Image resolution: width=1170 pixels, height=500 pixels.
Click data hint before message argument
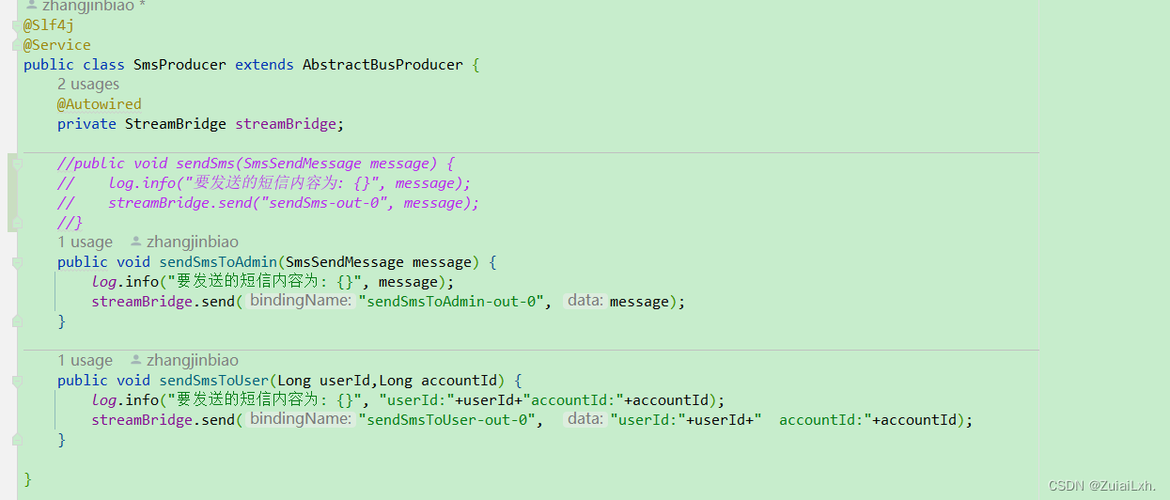586,301
